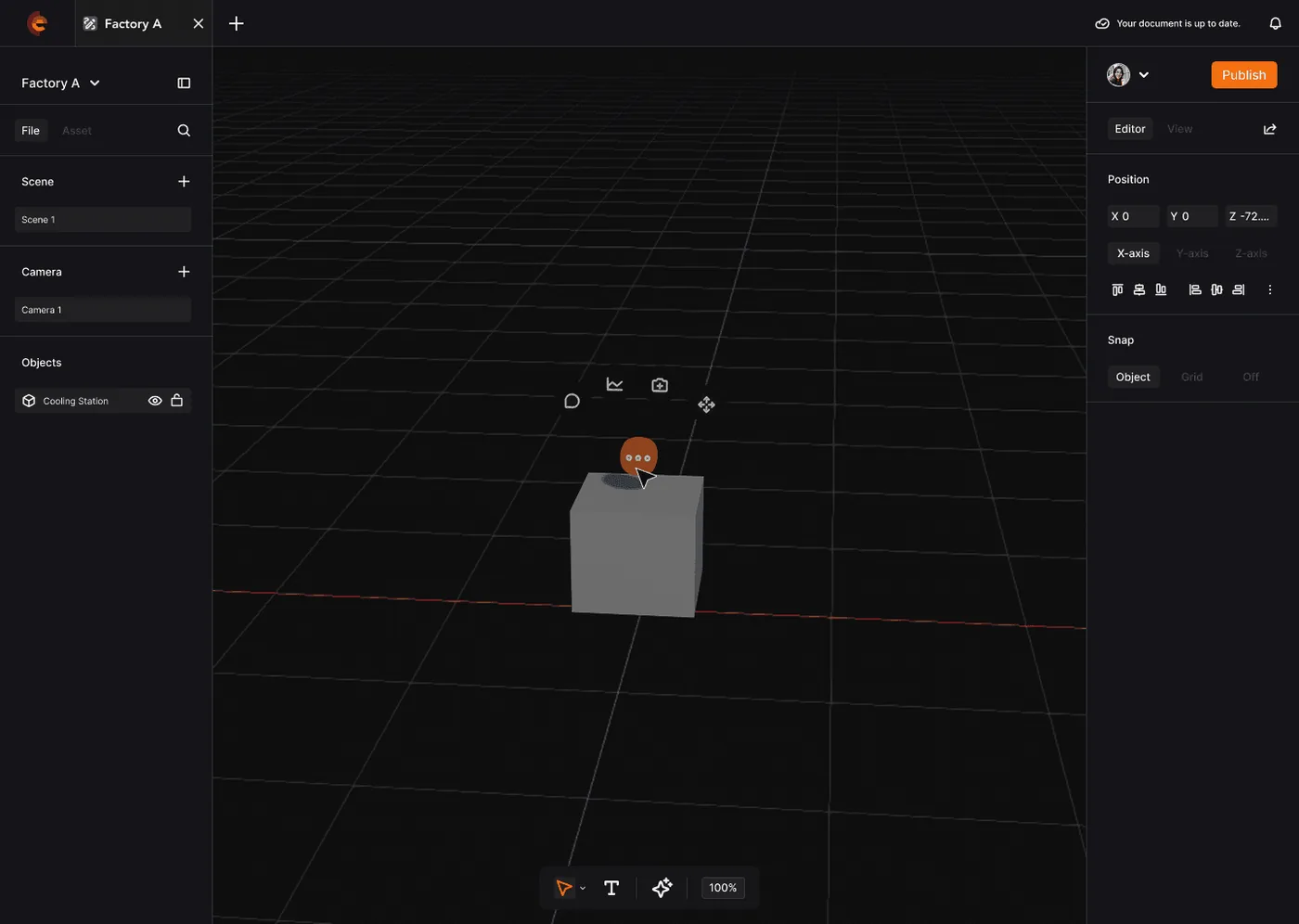Expand the user account chevron
The height and width of the screenshot is (924, 1299).
[1144, 75]
